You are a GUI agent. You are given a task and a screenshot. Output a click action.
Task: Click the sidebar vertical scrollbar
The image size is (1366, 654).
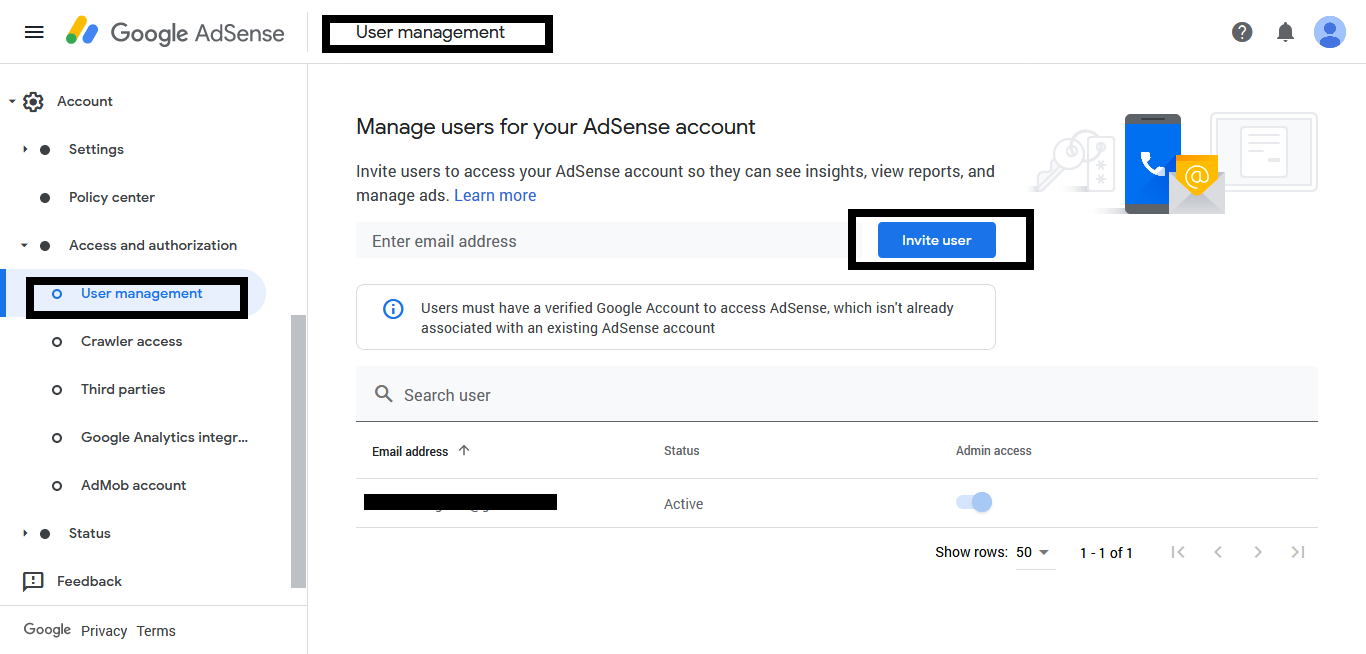point(298,450)
